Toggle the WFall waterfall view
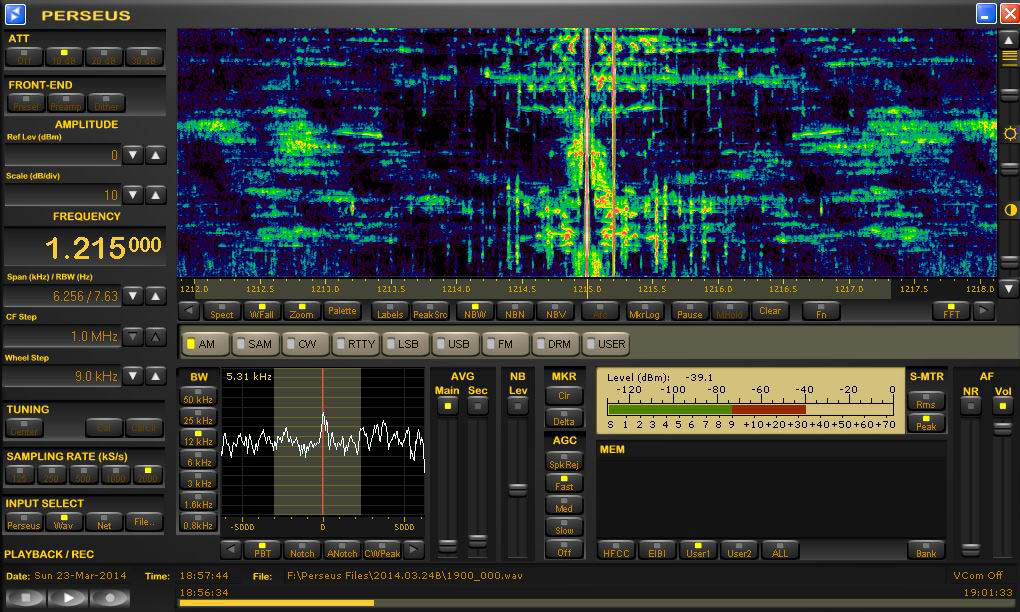1020x612 pixels. point(262,311)
